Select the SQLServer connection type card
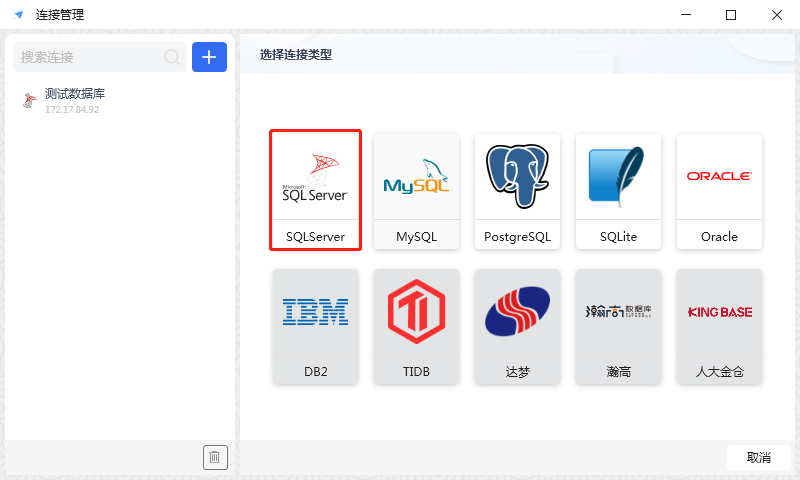This screenshot has width=800, height=480. [x=315, y=190]
